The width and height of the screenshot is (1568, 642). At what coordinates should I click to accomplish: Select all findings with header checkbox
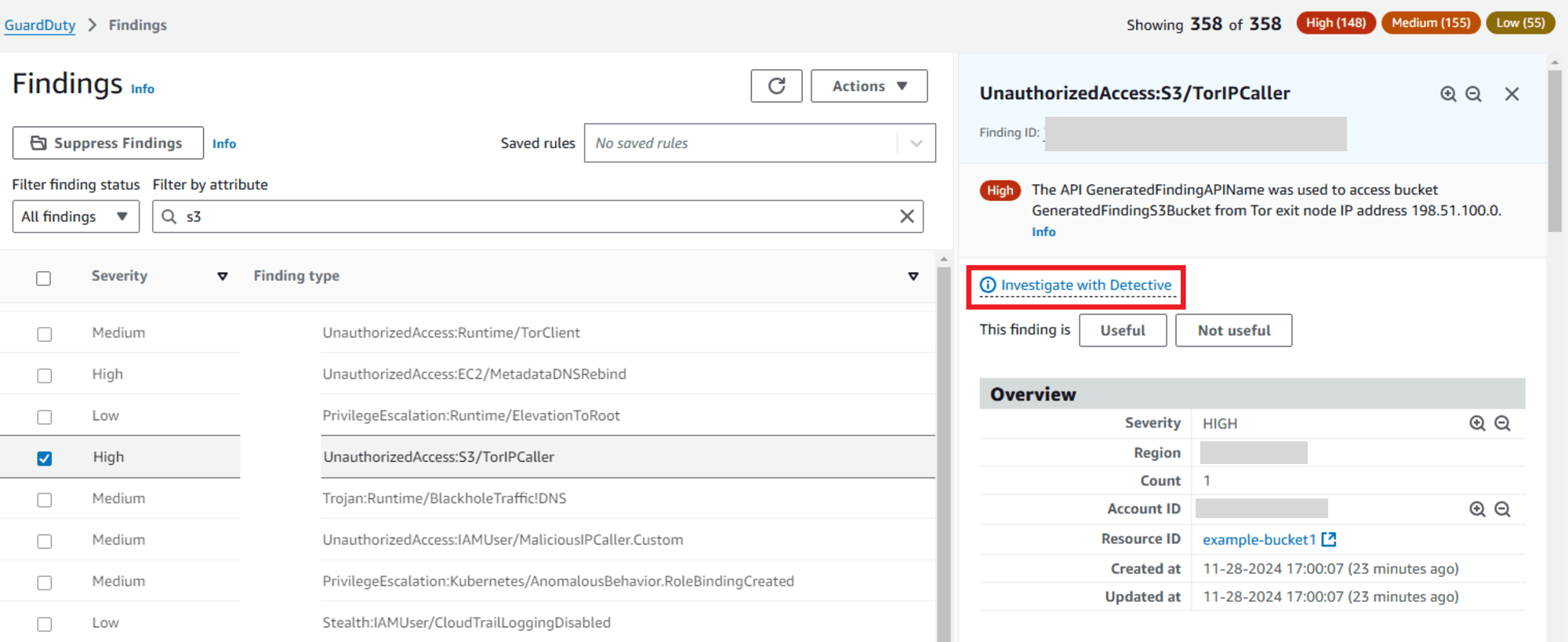point(44,278)
